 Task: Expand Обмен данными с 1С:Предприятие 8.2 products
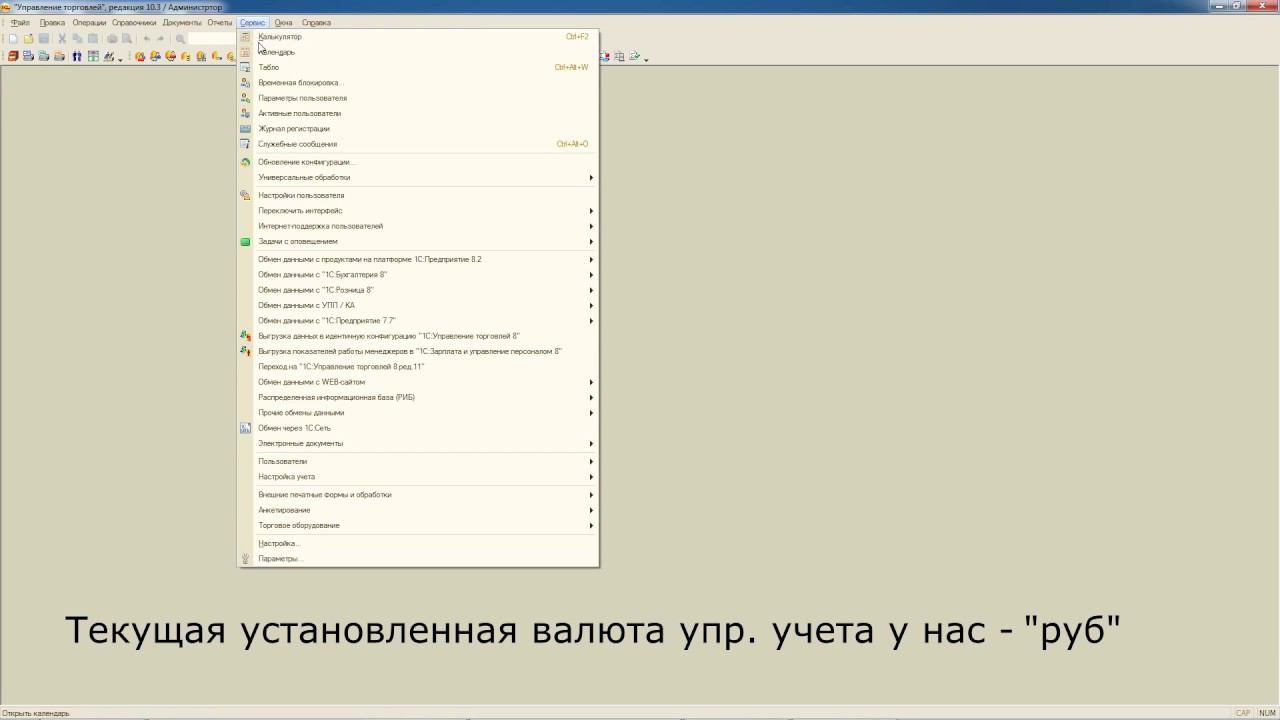tap(418, 259)
